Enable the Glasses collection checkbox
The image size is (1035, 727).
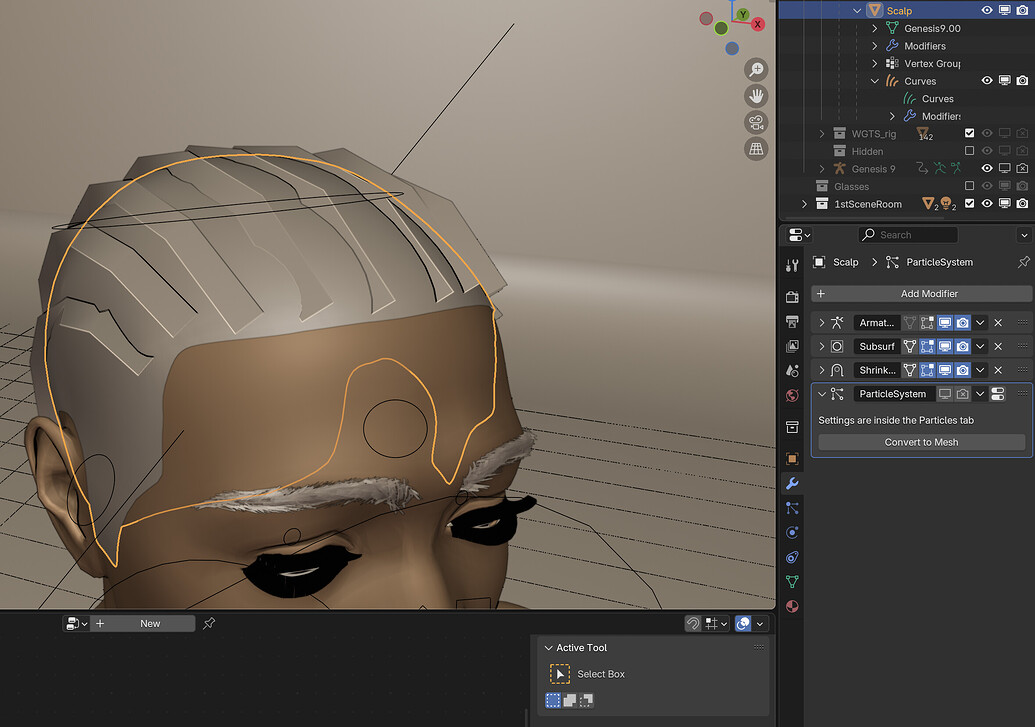pyautogui.click(x=969, y=186)
